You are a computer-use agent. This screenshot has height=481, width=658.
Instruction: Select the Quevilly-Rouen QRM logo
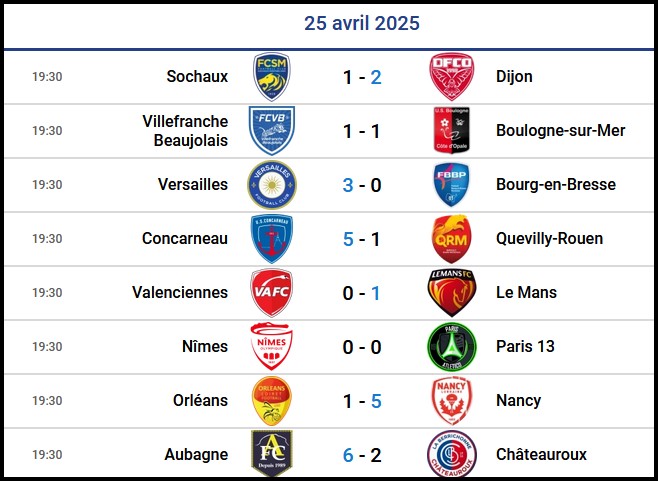coord(451,238)
